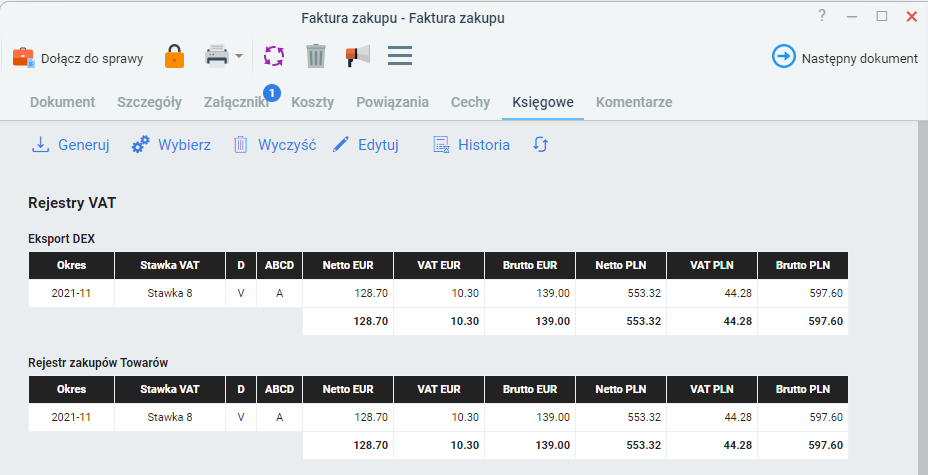Click the briefcase Dołącz do sprawy icon
The height and width of the screenshot is (475, 928).
(x=24, y=57)
